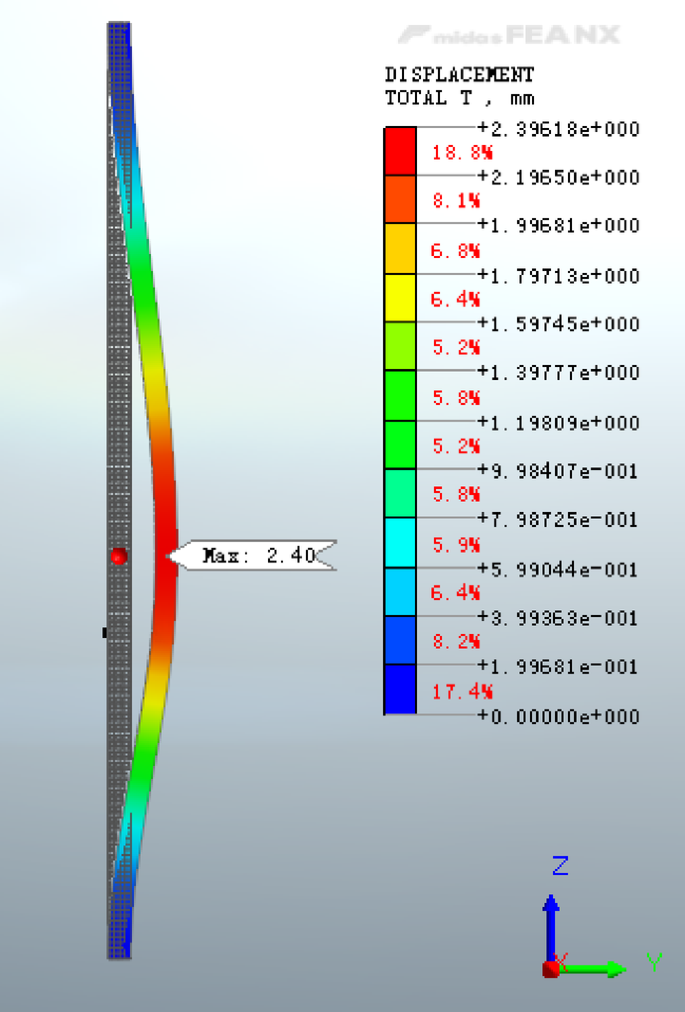Select the red X axis origin cube
The image size is (685, 1012).
pyautogui.click(x=551, y=968)
